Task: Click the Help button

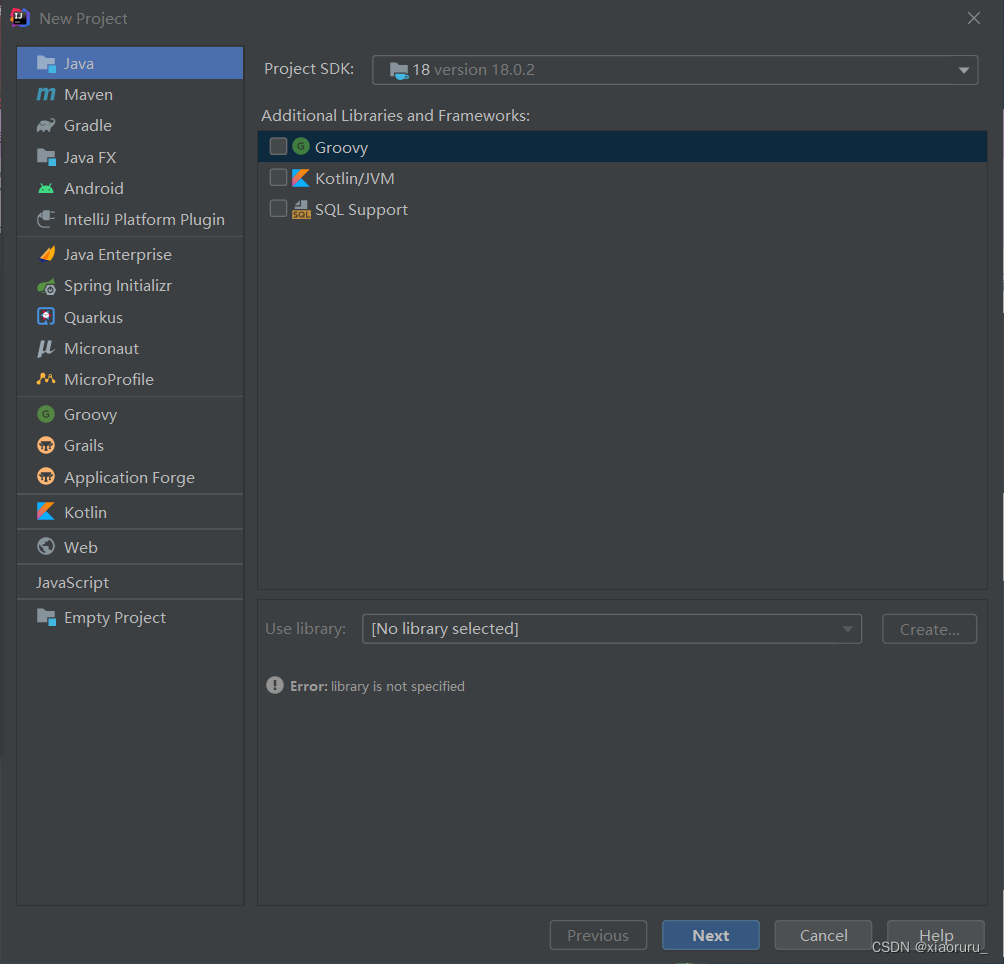Action: (x=935, y=935)
